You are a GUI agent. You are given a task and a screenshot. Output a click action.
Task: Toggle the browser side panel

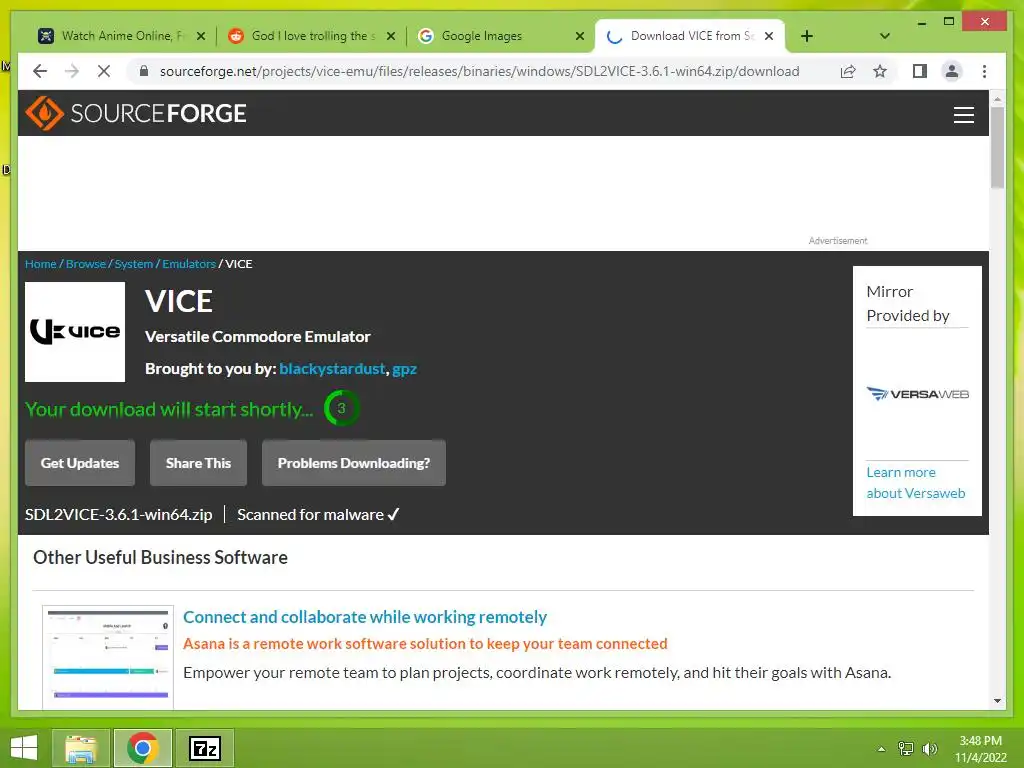pyautogui.click(x=920, y=71)
